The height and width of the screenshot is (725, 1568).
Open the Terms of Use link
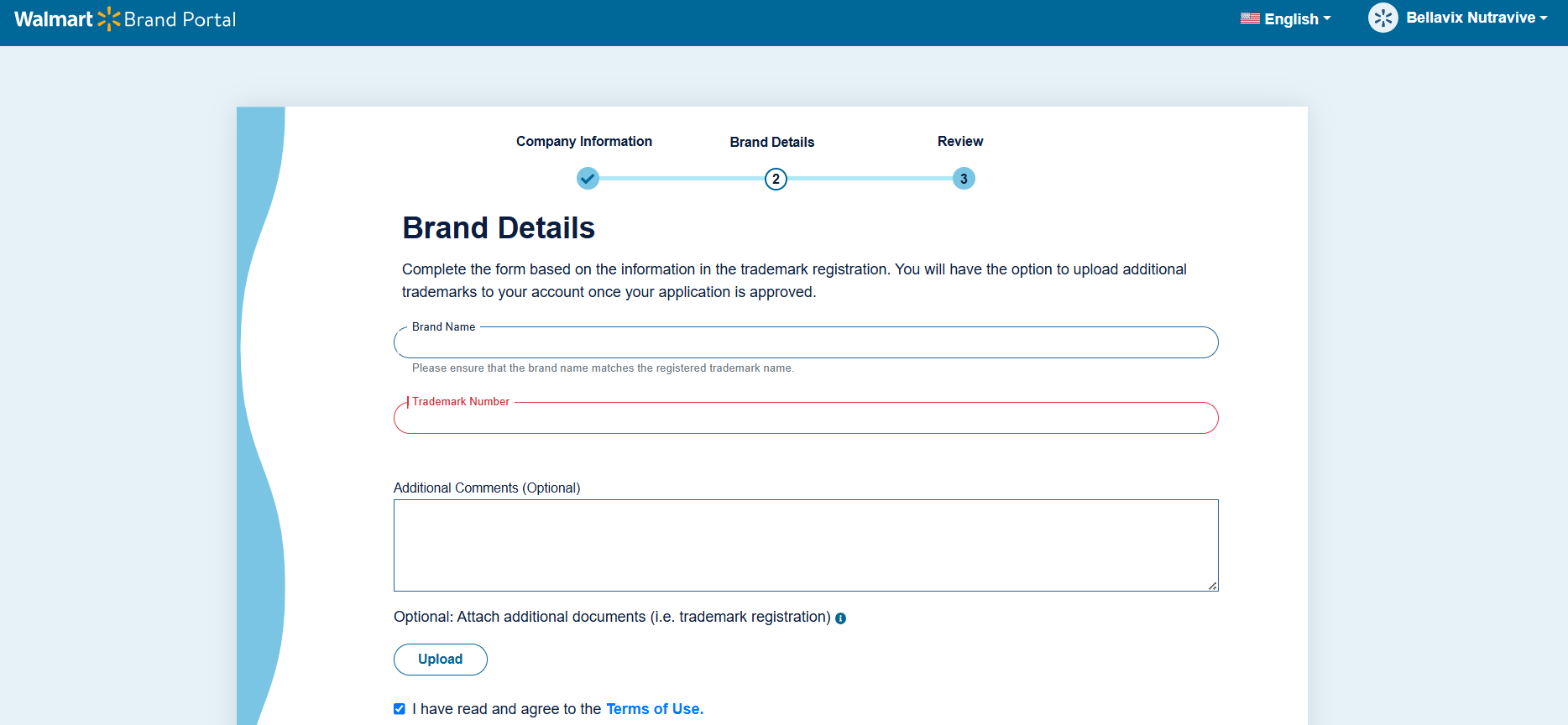(x=655, y=709)
